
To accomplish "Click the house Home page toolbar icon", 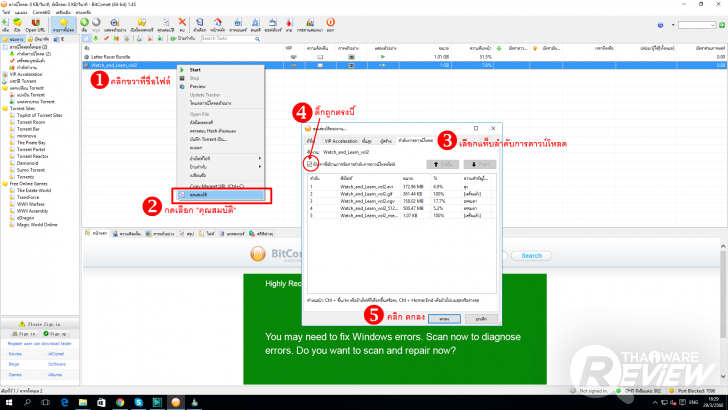I will click(217, 22).
